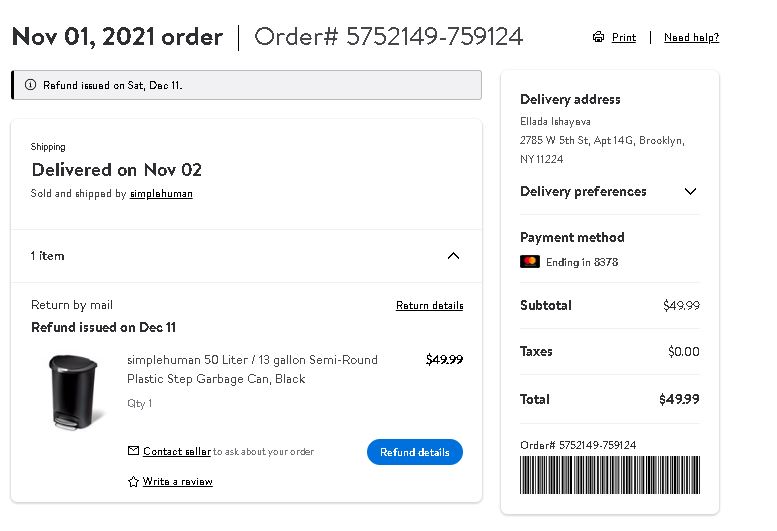Screen dimensions: 777x531
Task: Expand Delivery preferences chevron
Action: tap(690, 191)
